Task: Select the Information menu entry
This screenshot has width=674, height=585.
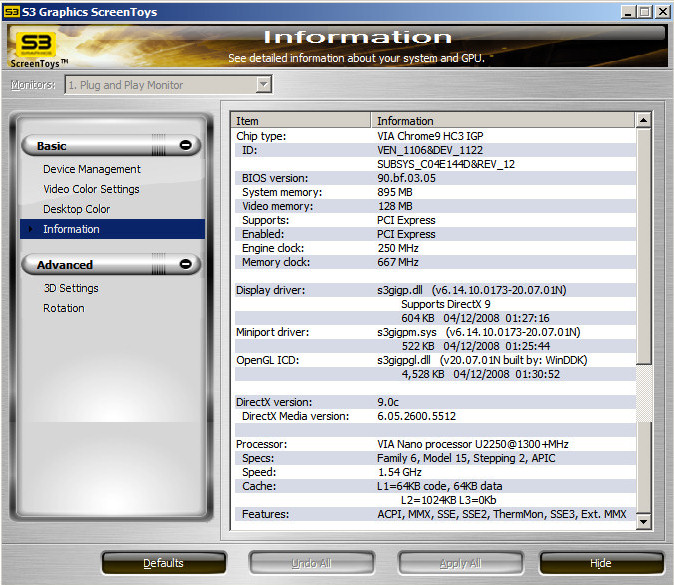Action: pos(113,229)
